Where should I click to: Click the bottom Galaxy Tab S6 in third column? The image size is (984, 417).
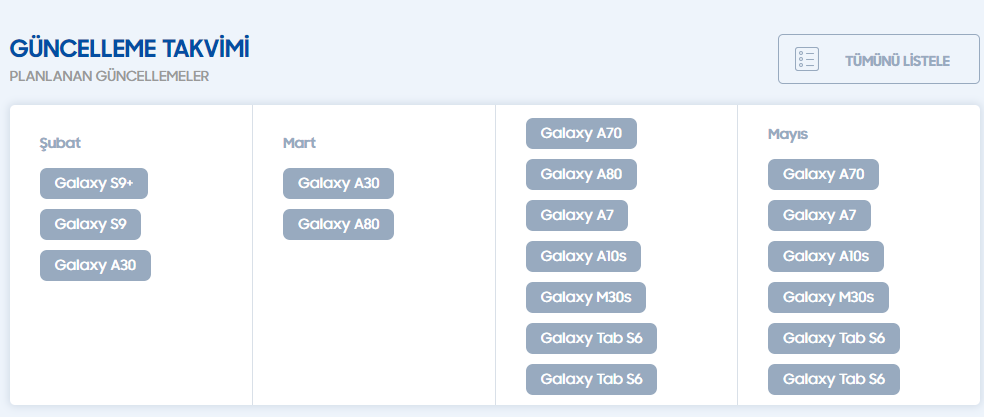tap(591, 379)
